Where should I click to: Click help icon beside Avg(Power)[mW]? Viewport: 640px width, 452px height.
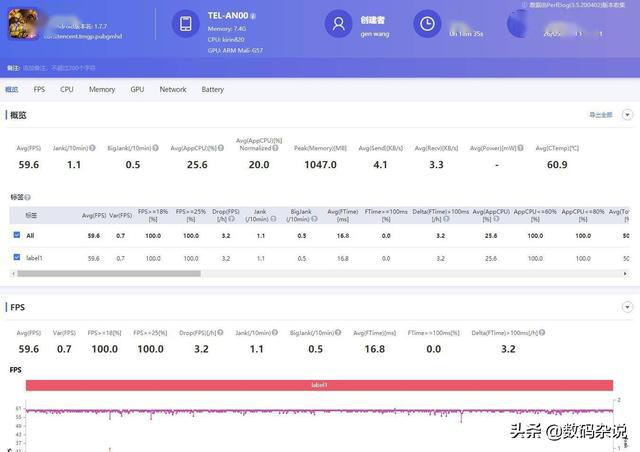tap(520, 148)
